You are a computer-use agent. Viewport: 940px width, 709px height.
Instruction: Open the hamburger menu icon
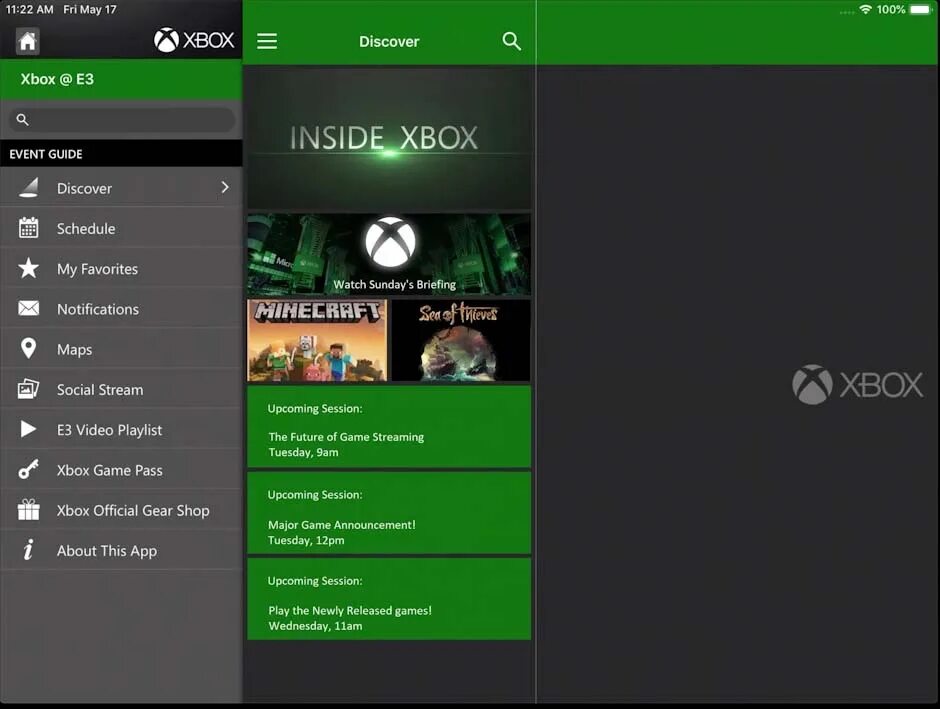pos(267,41)
